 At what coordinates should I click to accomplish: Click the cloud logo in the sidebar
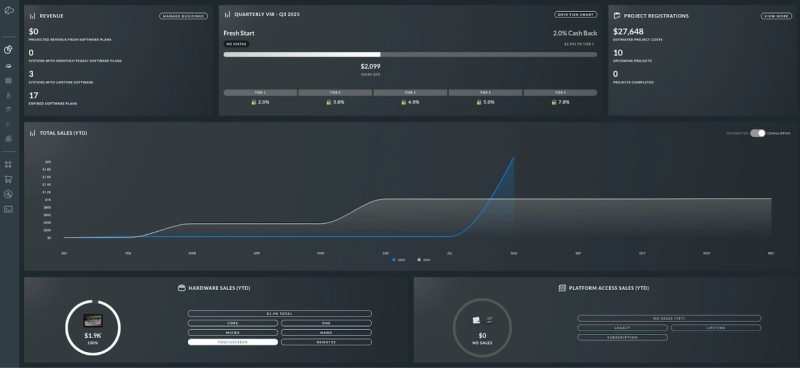pos(9,10)
